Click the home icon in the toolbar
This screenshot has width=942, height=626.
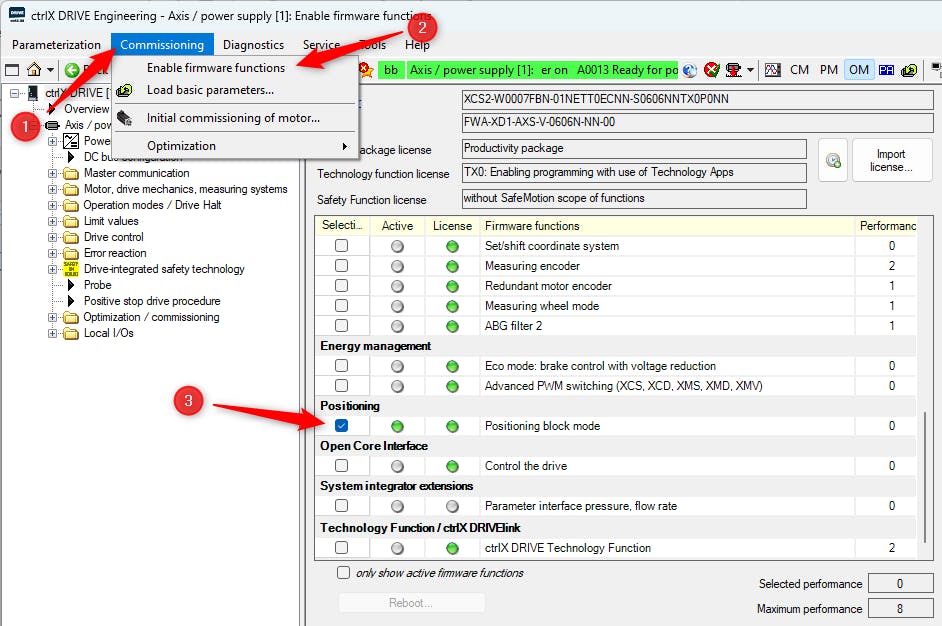coord(34,70)
